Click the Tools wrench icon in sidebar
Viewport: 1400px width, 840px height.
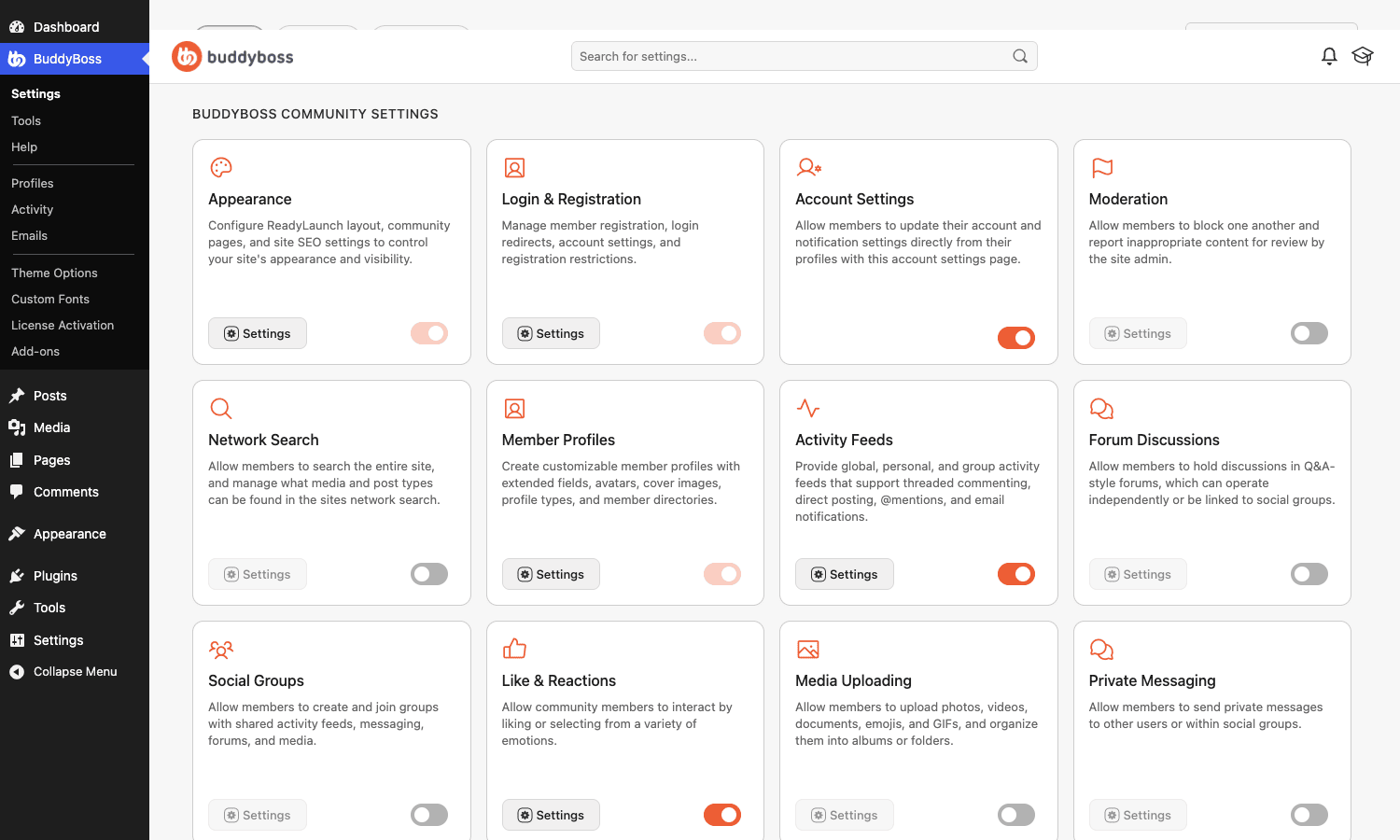pos(17,608)
